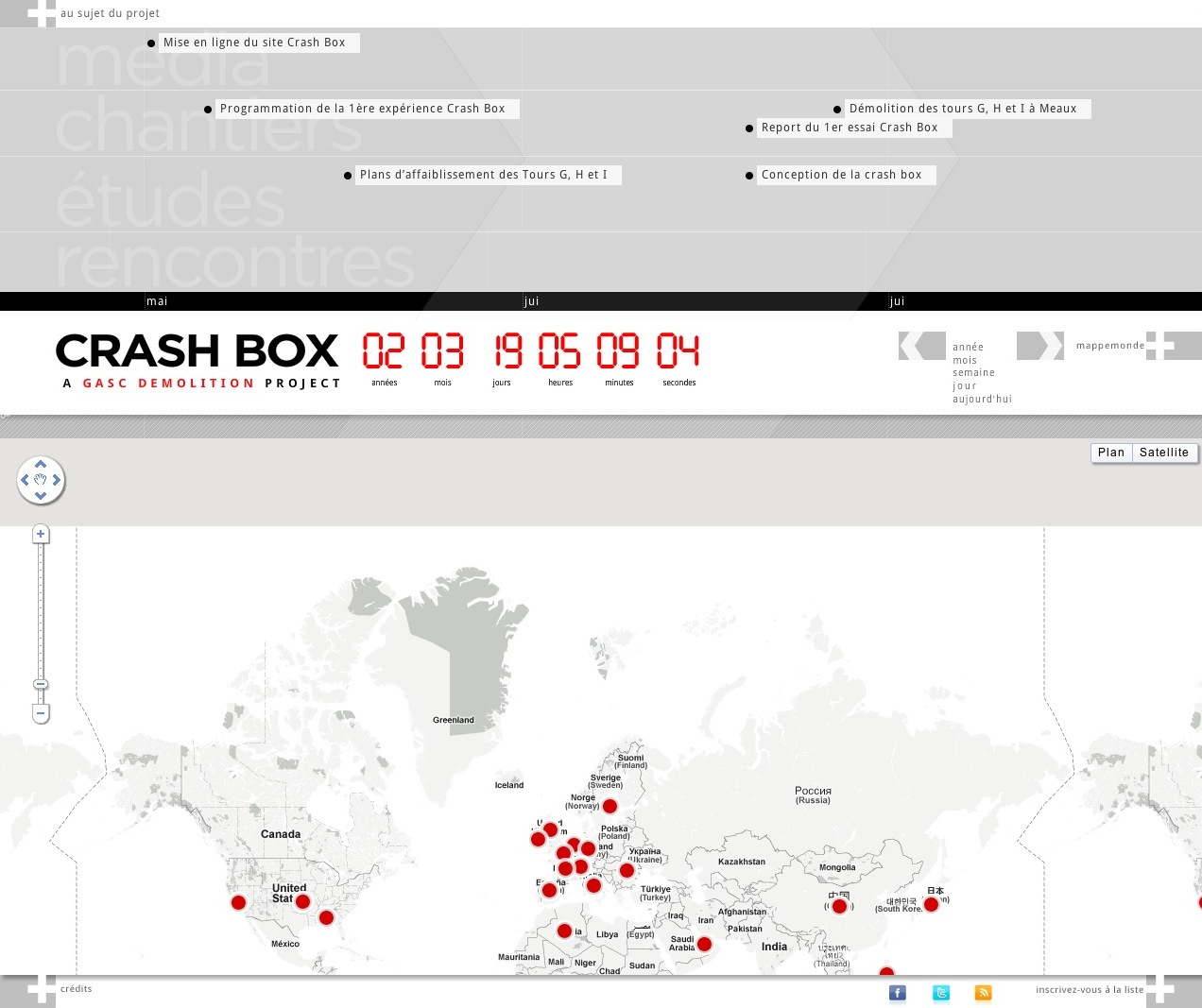Switch map to Plan view
Screen dimensions: 1202x1008
pos(1111,453)
